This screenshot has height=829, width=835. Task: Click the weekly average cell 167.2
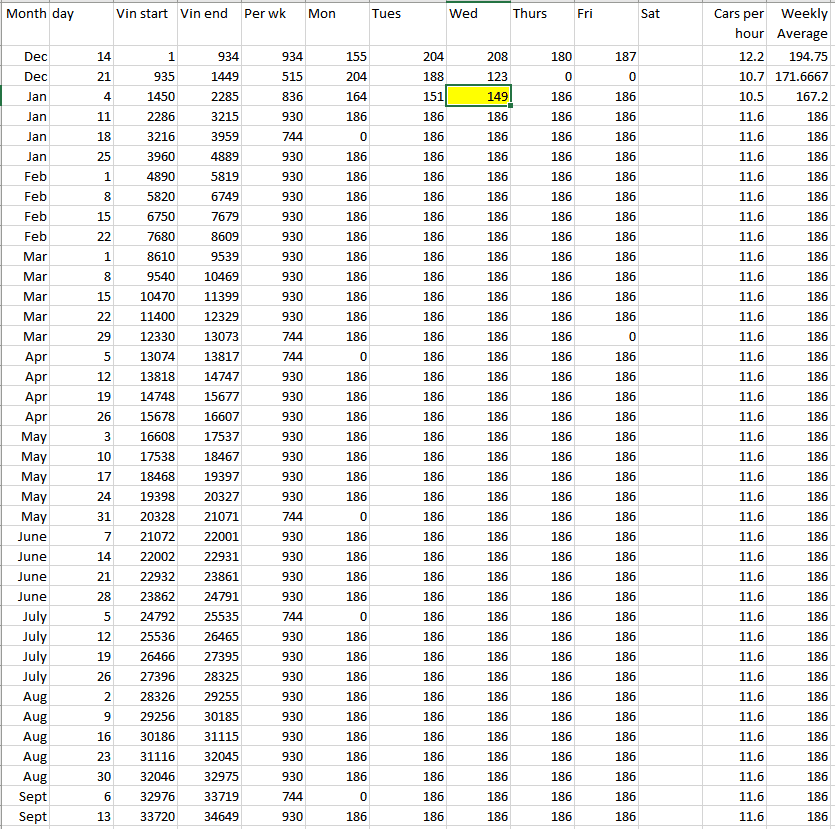(x=800, y=97)
